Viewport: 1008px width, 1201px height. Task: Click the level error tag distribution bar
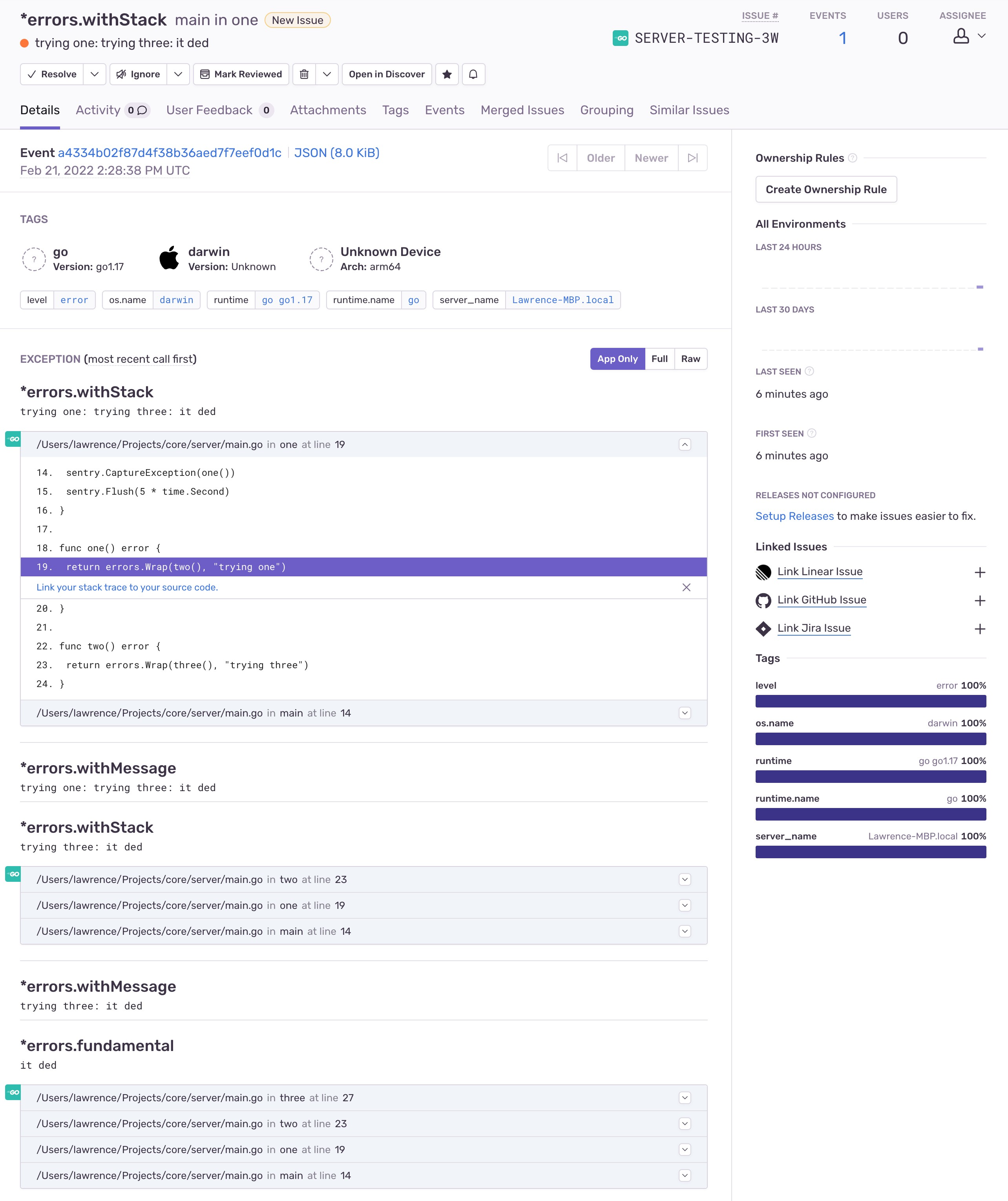(870, 700)
